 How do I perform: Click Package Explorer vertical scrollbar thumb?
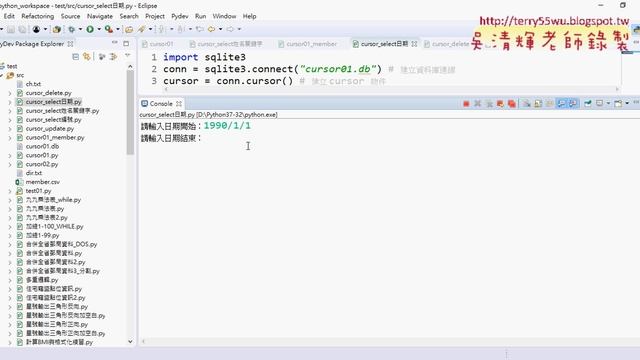[x=130, y=112]
